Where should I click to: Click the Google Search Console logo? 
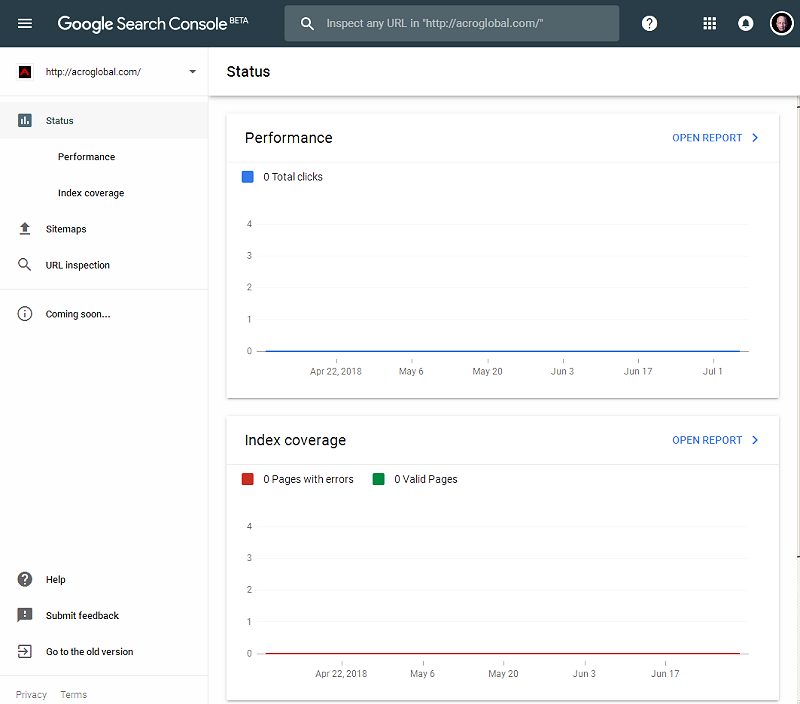click(x=153, y=23)
